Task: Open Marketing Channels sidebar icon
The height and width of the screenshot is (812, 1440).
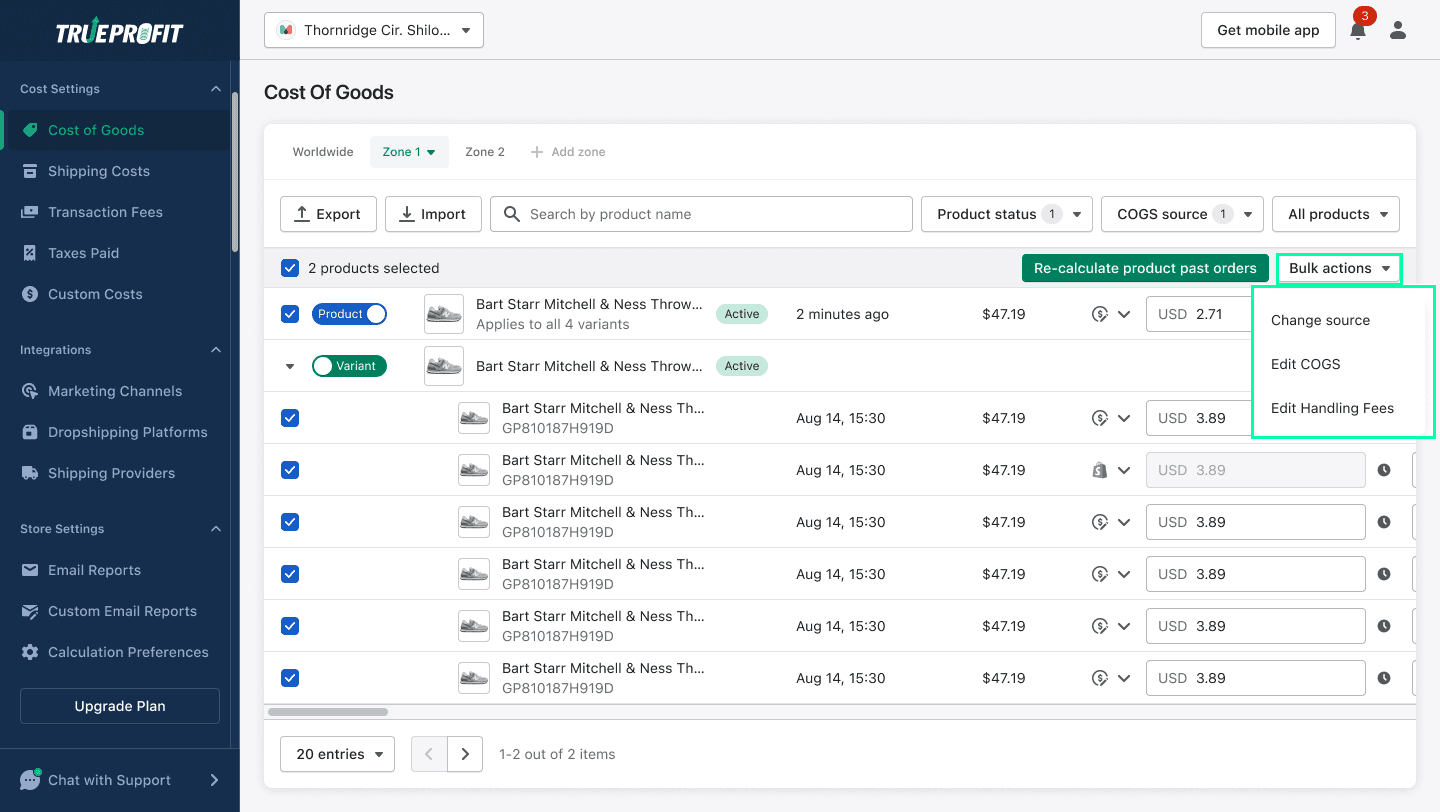Action: [30, 391]
